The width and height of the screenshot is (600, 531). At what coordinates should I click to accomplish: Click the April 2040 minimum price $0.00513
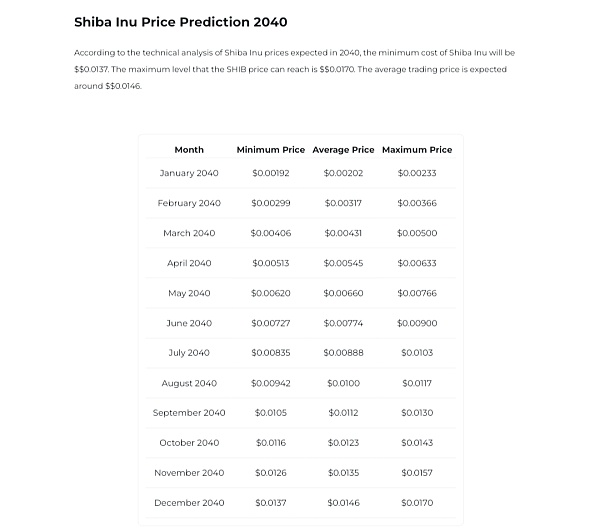coord(271,263)
